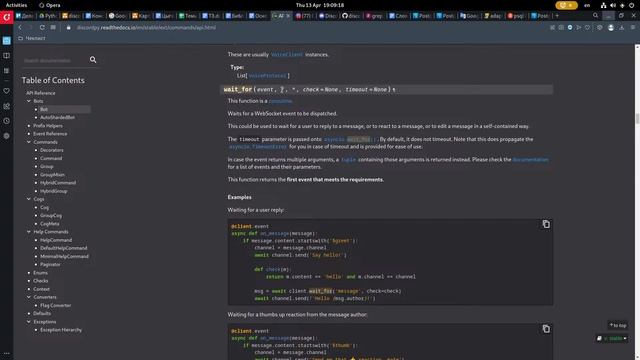The width and height of the screenshot is (640, 360).
Task: Open the psql browser tab
Action: 516,16
